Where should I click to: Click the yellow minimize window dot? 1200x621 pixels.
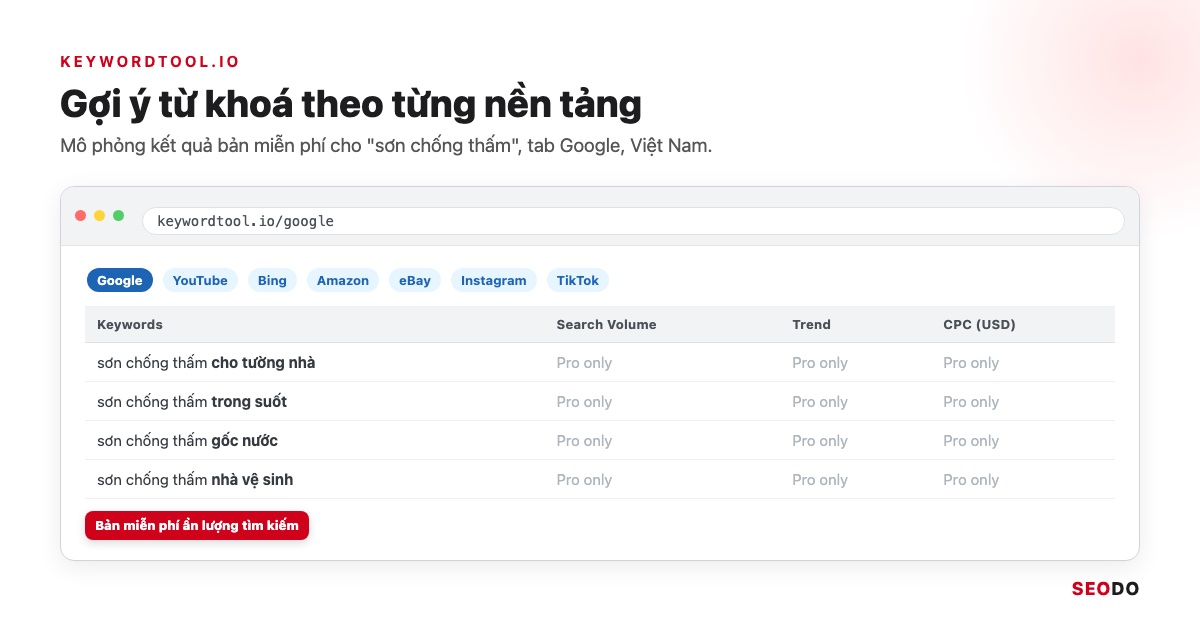(x=100, y=216)
